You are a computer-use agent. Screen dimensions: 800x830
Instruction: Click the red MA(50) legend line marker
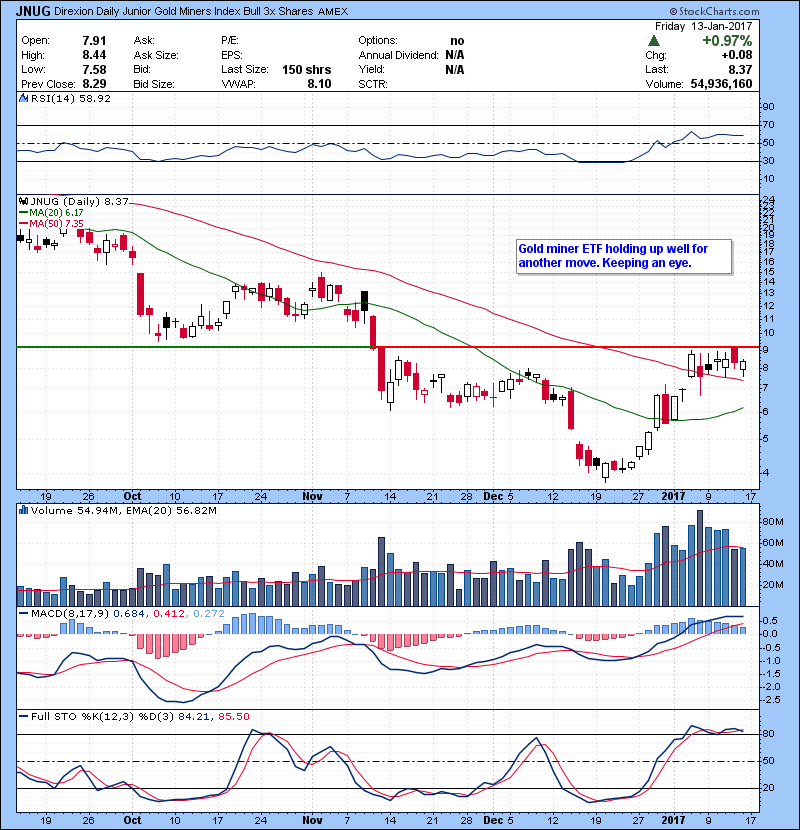click(x=23, y=224)
